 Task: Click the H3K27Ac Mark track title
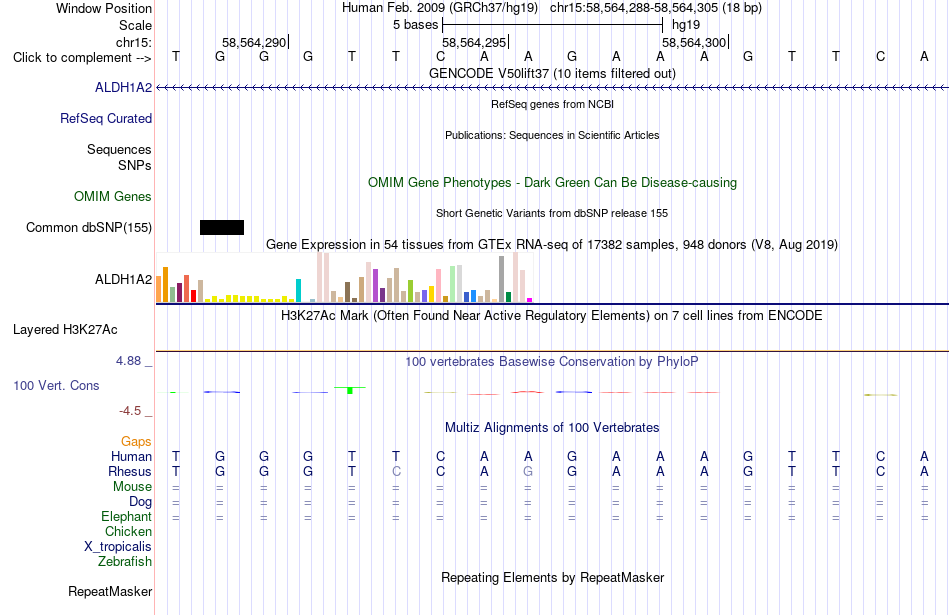pyautogui.click(x=552, y=316)
